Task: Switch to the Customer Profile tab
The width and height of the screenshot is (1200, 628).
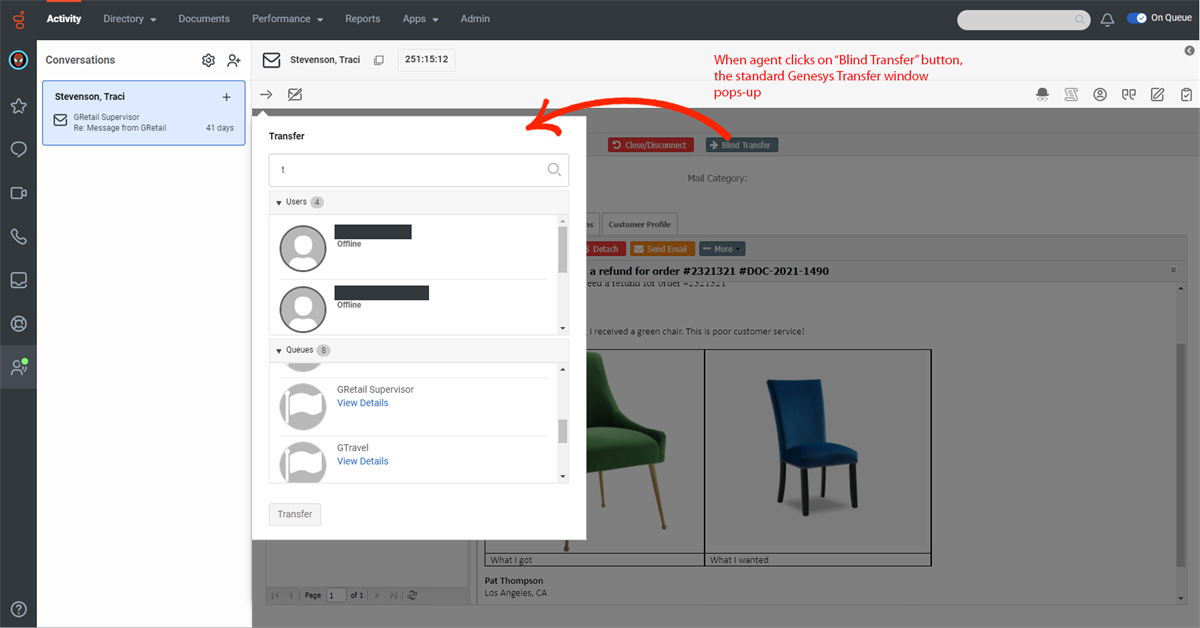Action: [640, 224]
